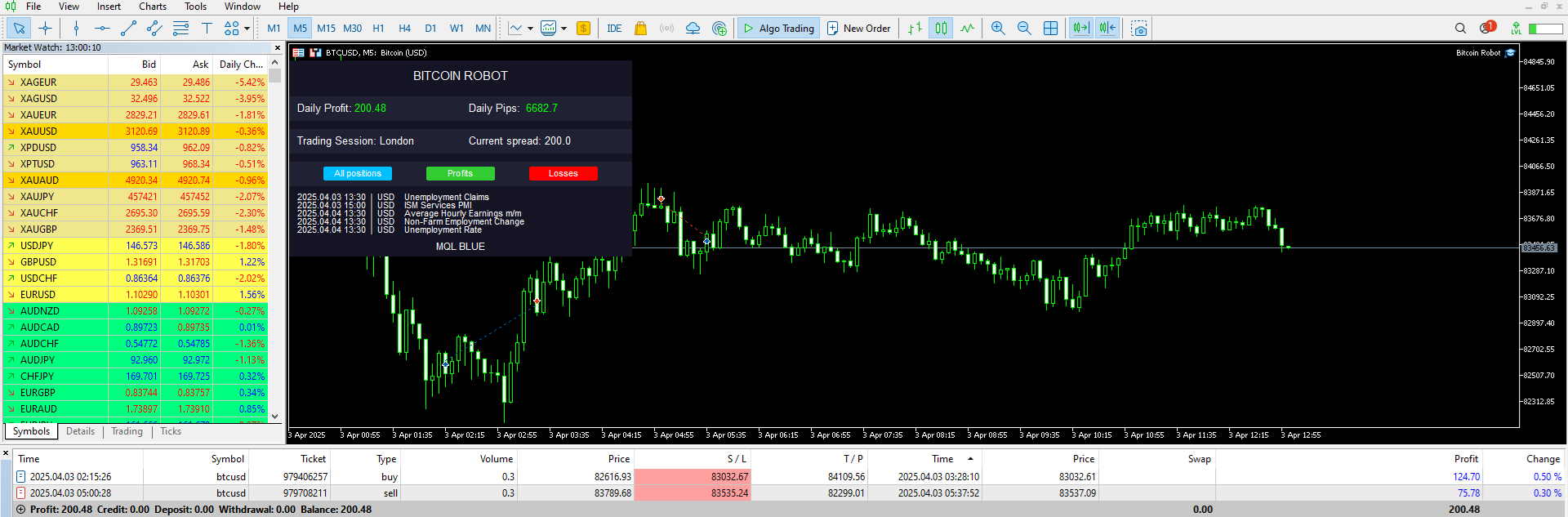The width and height of the screenshot is (1568, 517).
Task: Open the Charts menu
Action: click(153, 7)
